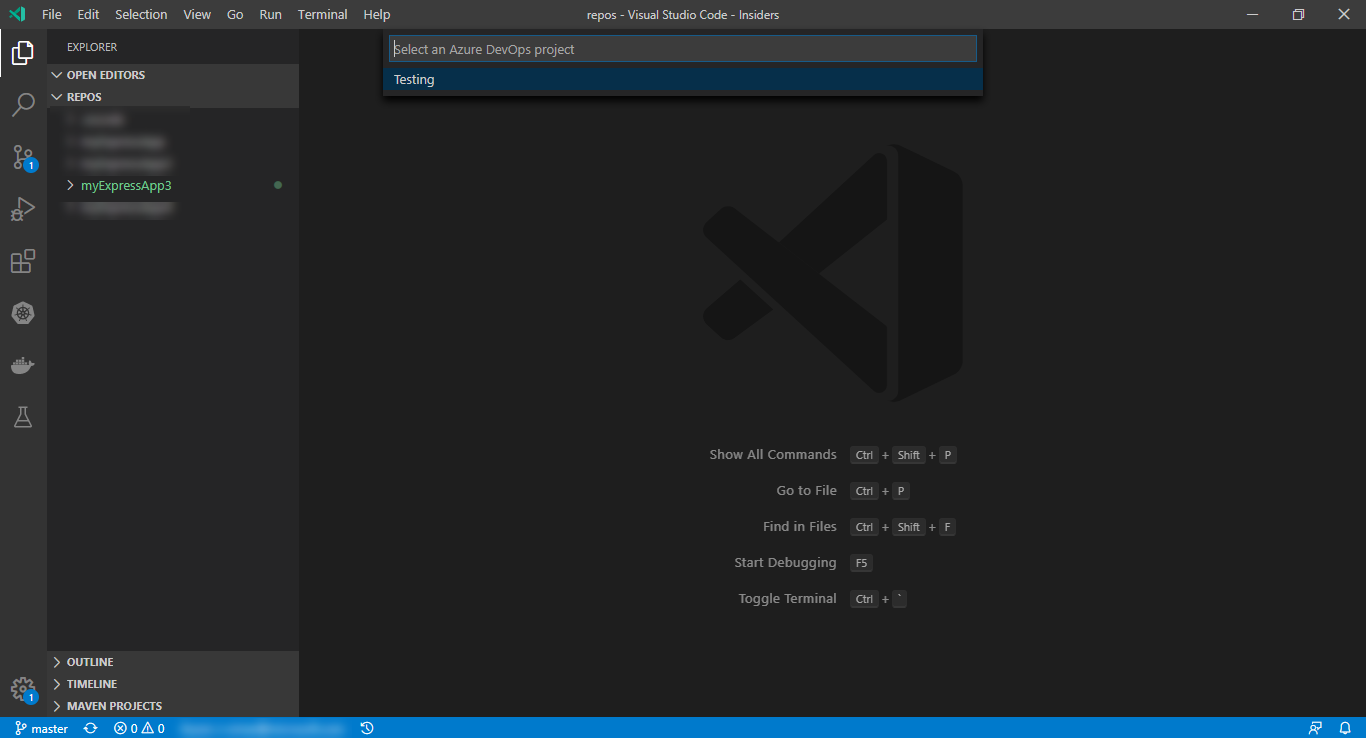
Task: Open the Help menu
Action: (x=377, y=15)
